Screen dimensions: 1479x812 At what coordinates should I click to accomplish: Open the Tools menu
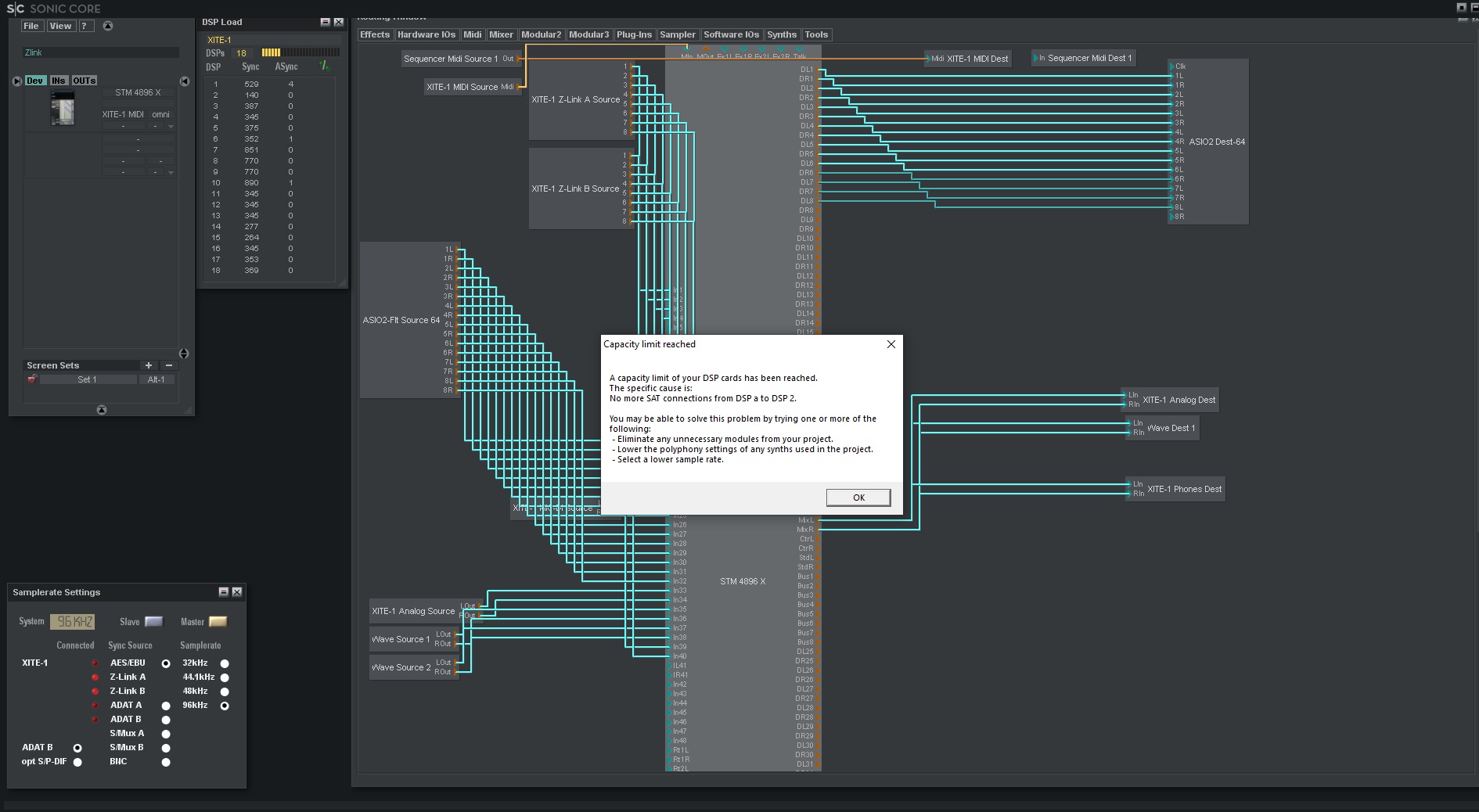coord(816,34)
